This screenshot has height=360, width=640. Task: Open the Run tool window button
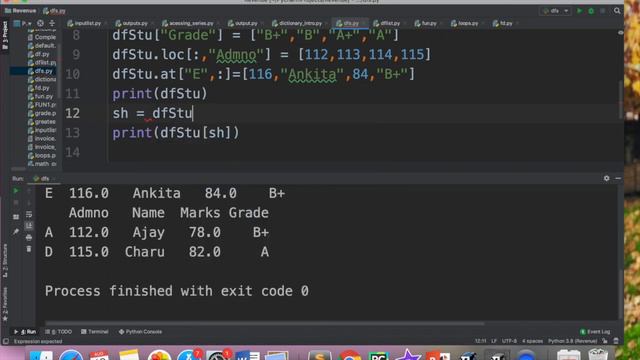(x=25, y=332)
